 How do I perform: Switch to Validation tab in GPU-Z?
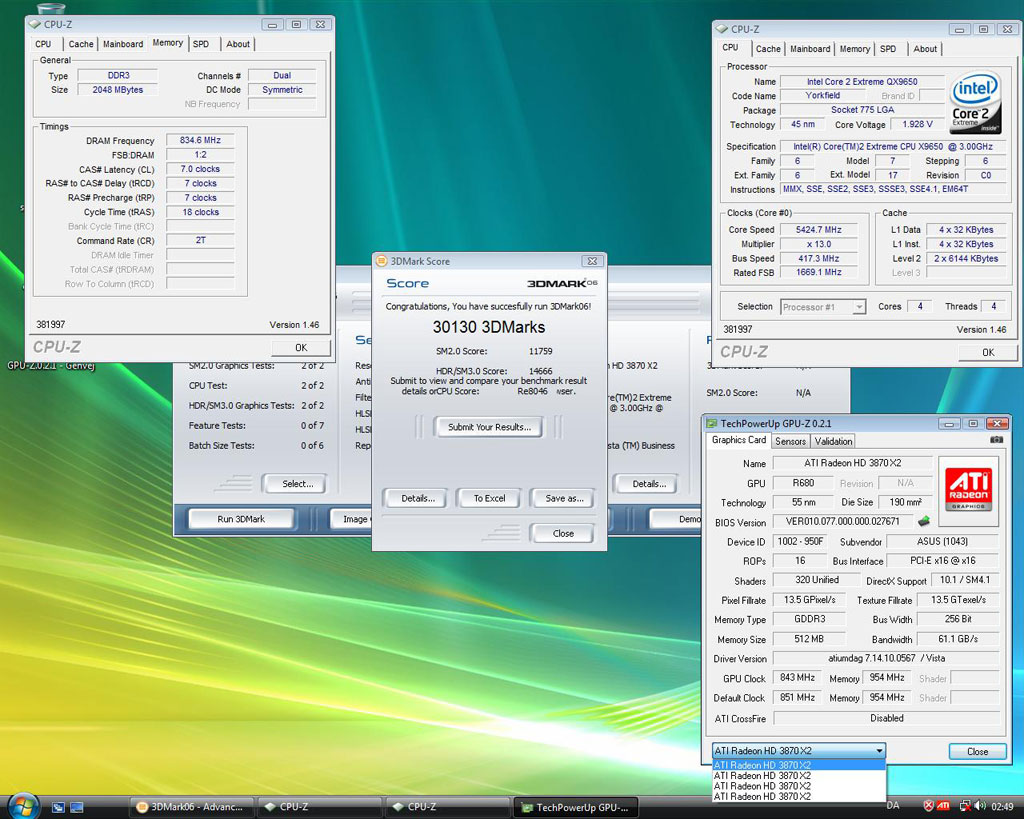(833, 442)
